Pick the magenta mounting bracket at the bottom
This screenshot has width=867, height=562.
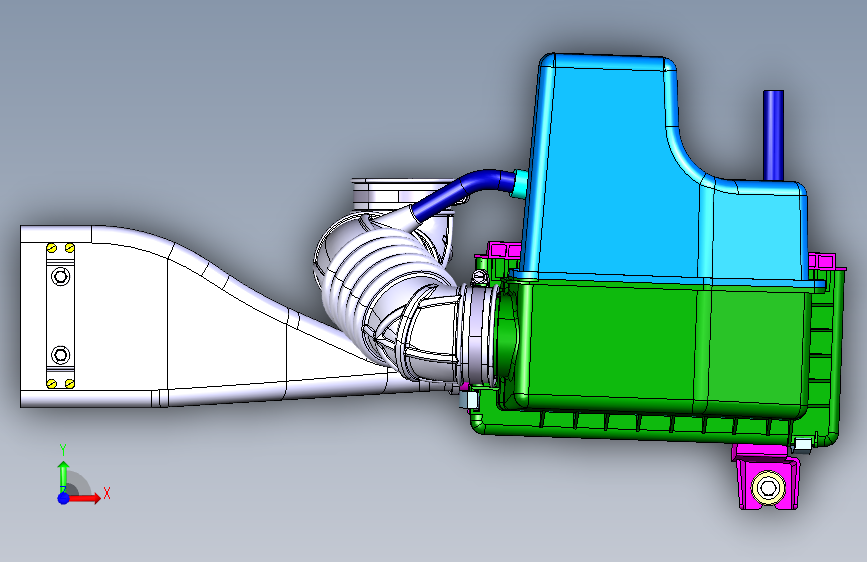click(x=766, y=477)
